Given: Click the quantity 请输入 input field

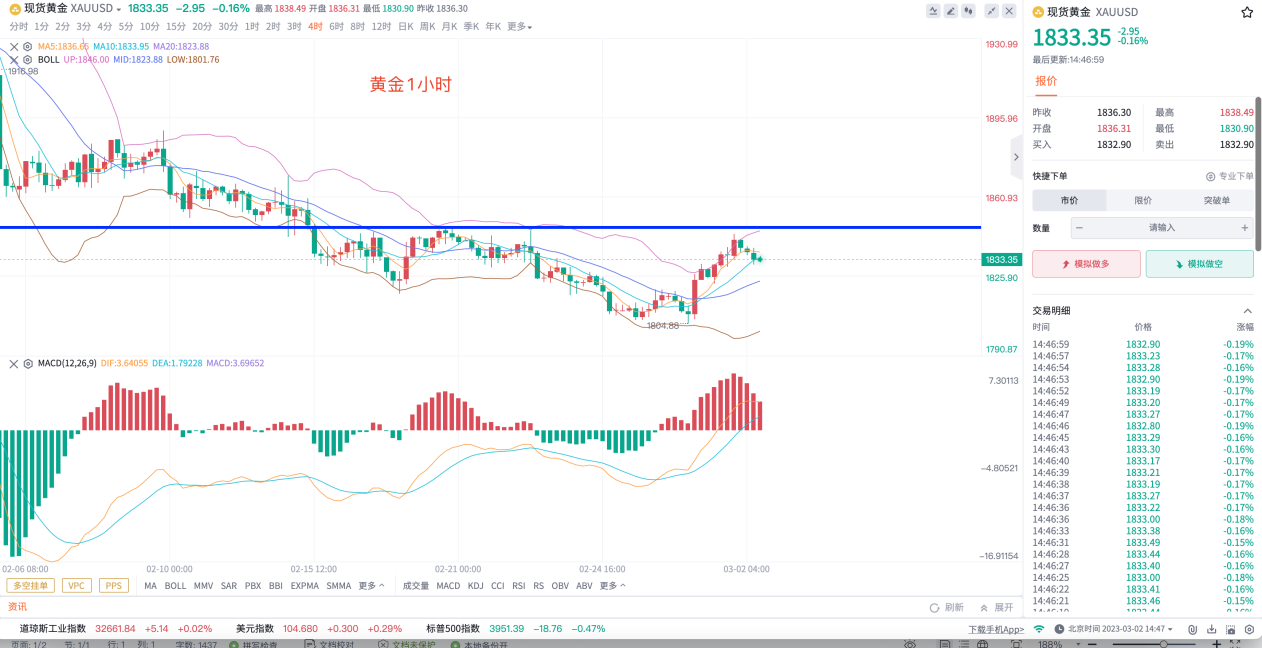Looking at the screenshot, I should [1162, 228].
